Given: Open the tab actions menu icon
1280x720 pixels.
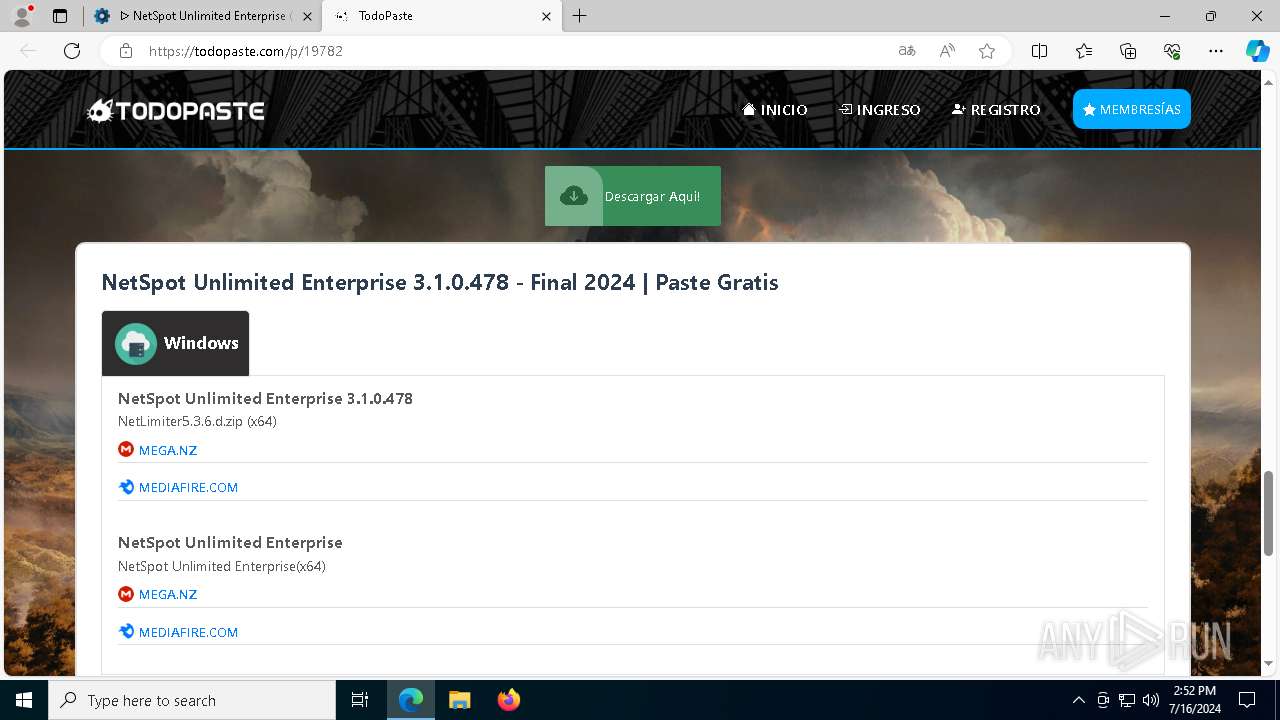Looking at the screenshot, I should tap(60, 16).
